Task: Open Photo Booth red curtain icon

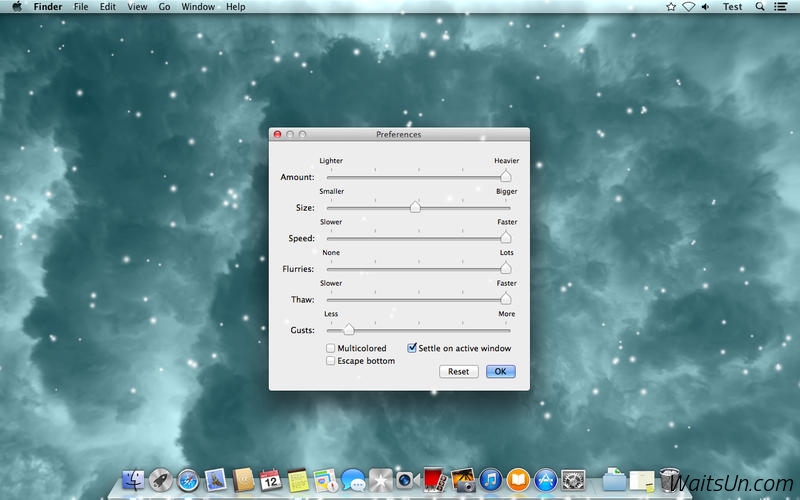Action: pos(435,480)
